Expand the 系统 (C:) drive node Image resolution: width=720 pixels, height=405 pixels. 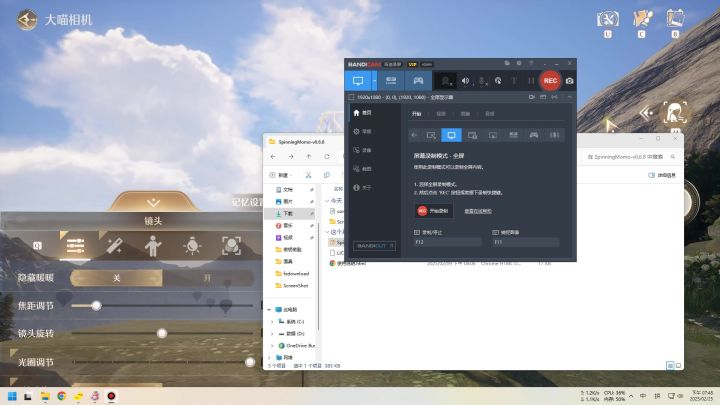click(x=272, y=321)
